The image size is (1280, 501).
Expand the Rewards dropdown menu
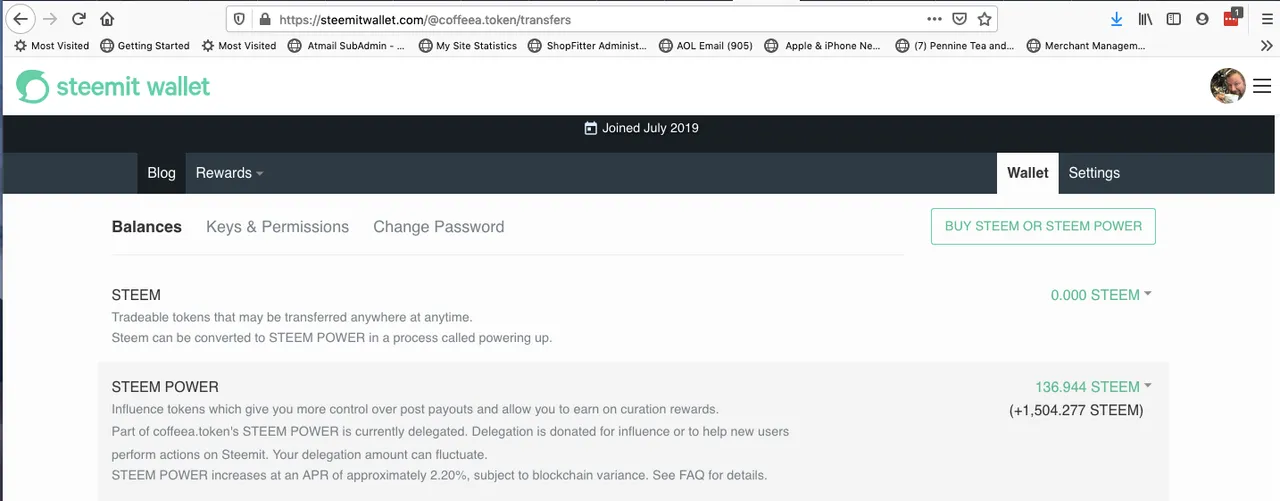(x=229, y=173)
